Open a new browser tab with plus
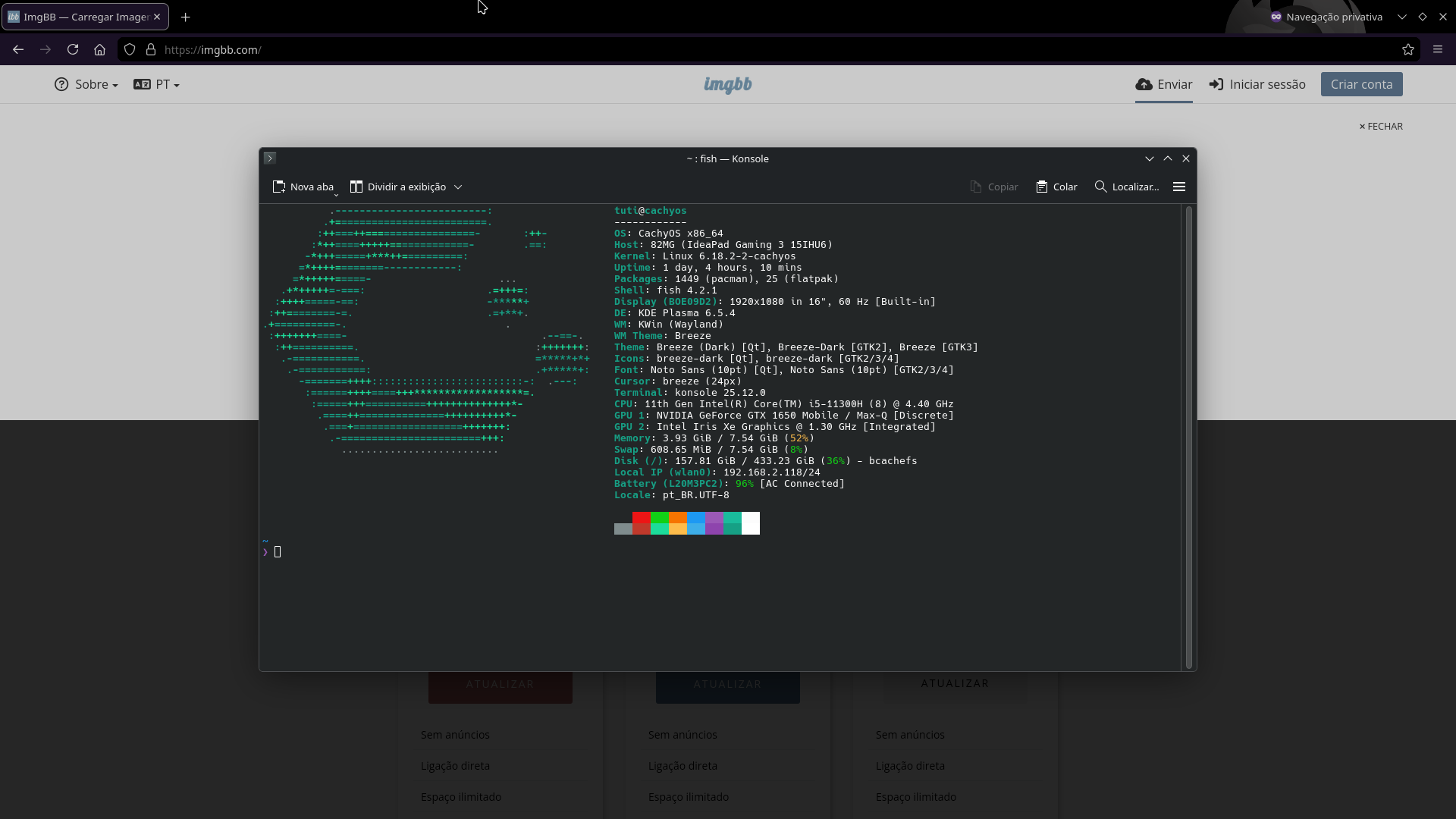The height and width of the screenshot is (819, 1456). [x=186, y=17]
